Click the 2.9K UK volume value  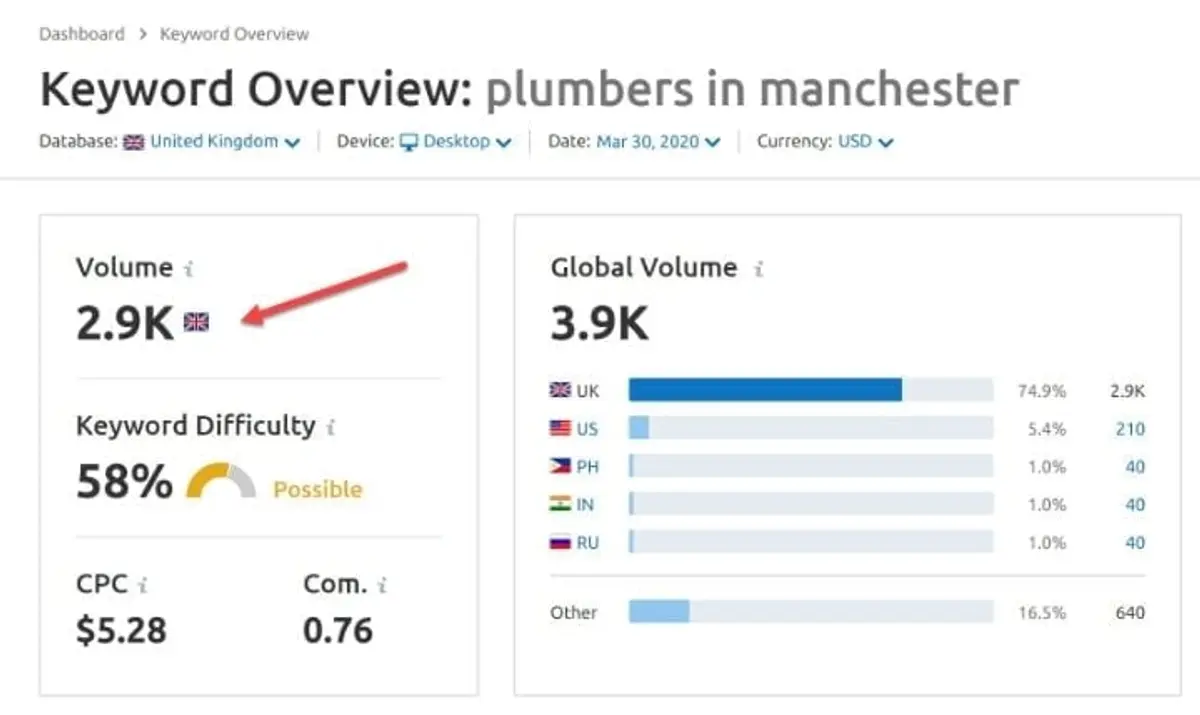click(1127, 390)
